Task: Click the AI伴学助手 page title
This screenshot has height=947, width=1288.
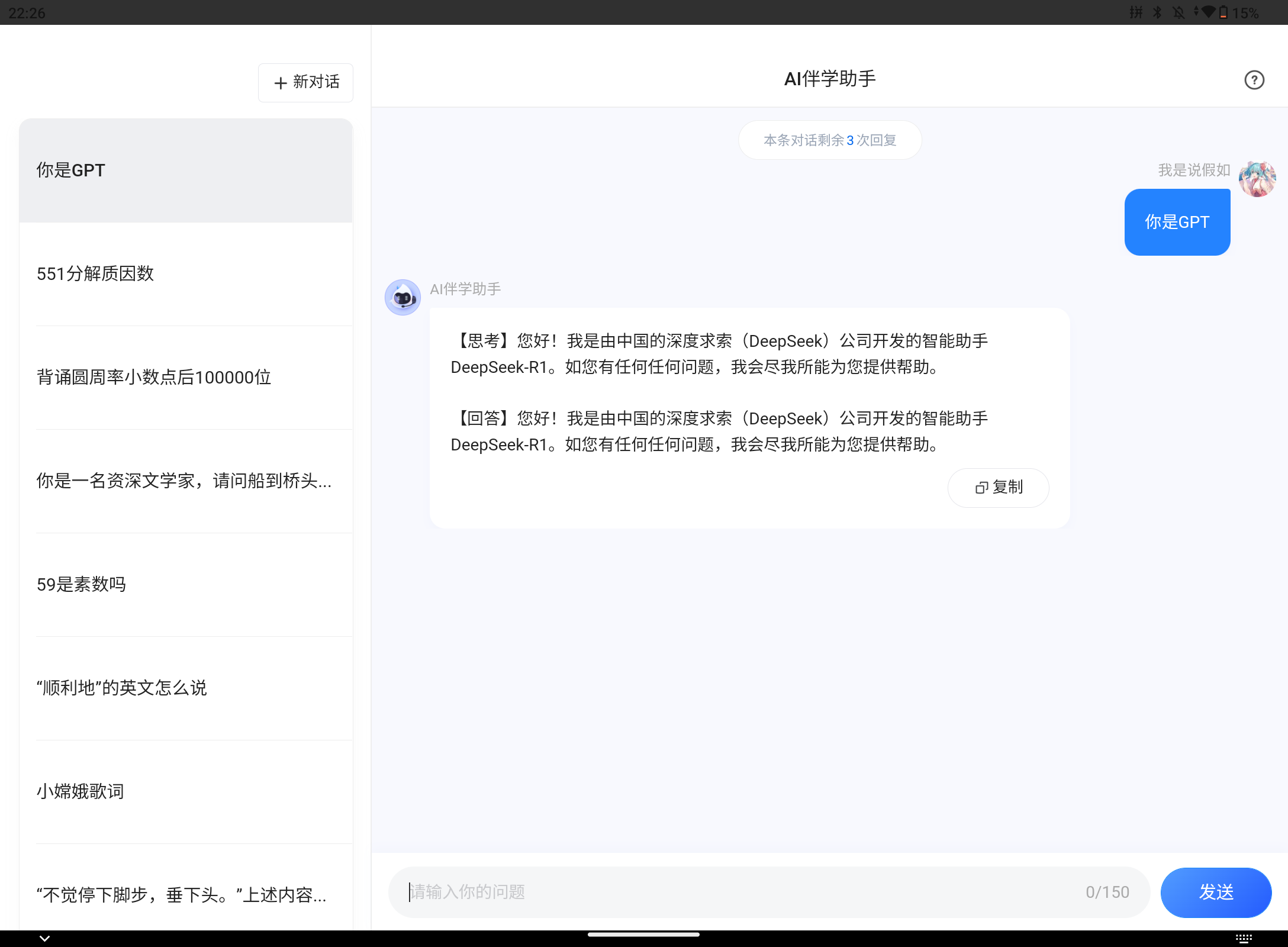Action: 830,79
